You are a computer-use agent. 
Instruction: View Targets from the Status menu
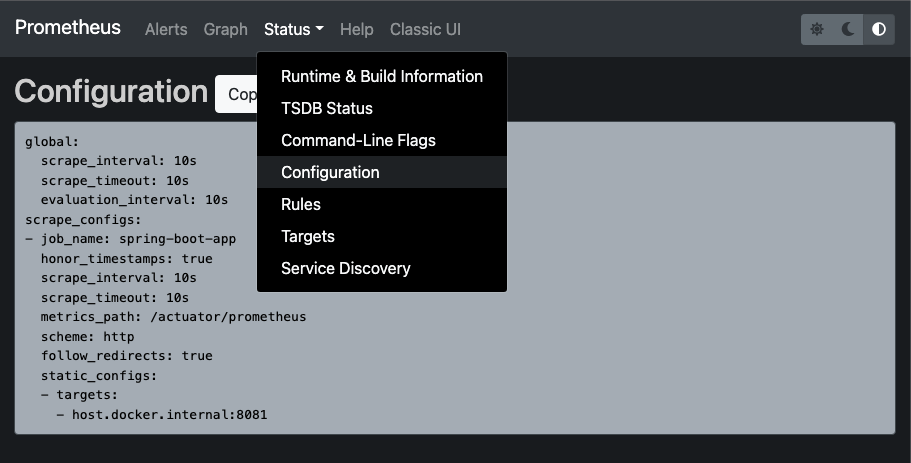point(307,236)
